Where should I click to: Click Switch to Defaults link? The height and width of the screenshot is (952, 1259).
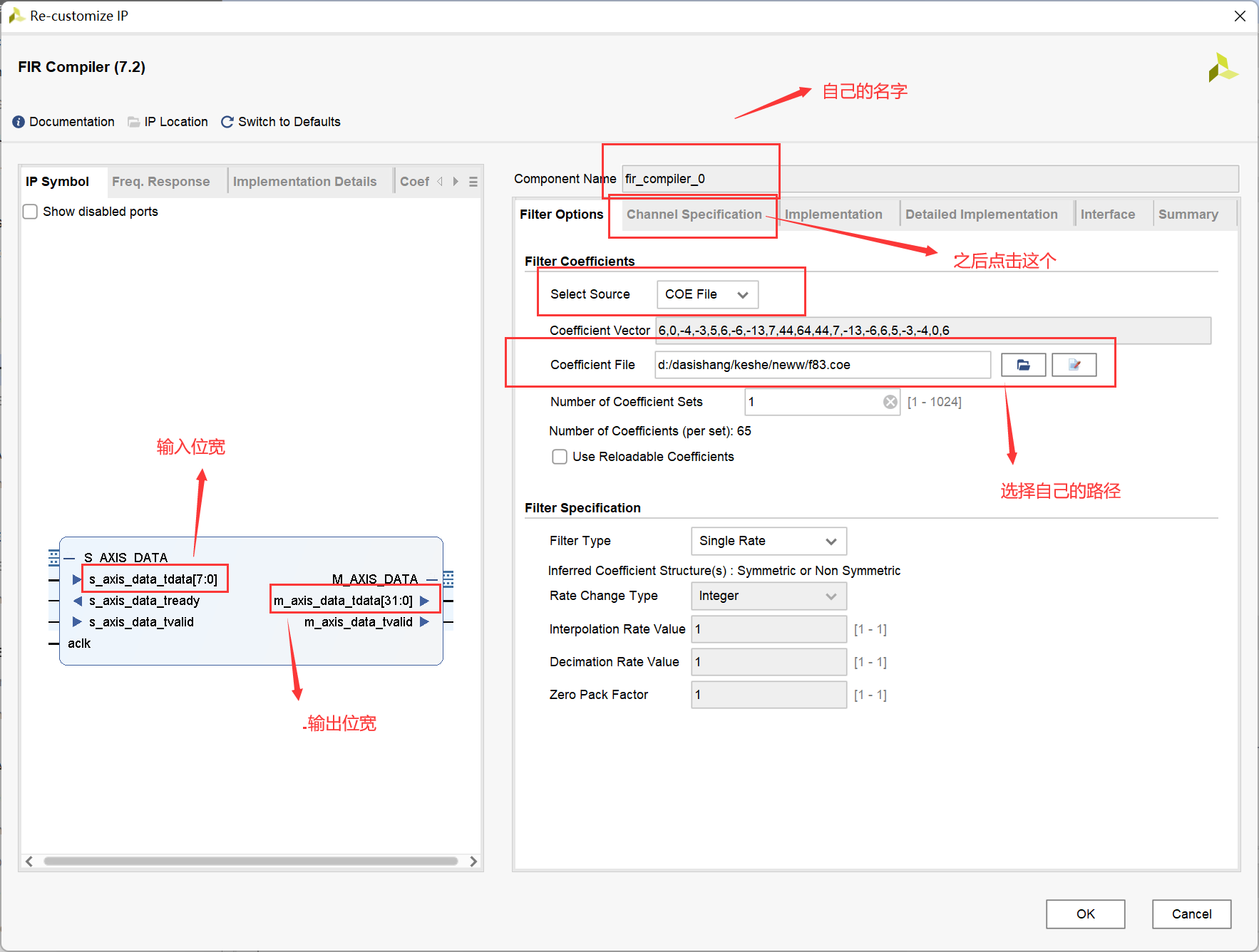coord(289,122)
